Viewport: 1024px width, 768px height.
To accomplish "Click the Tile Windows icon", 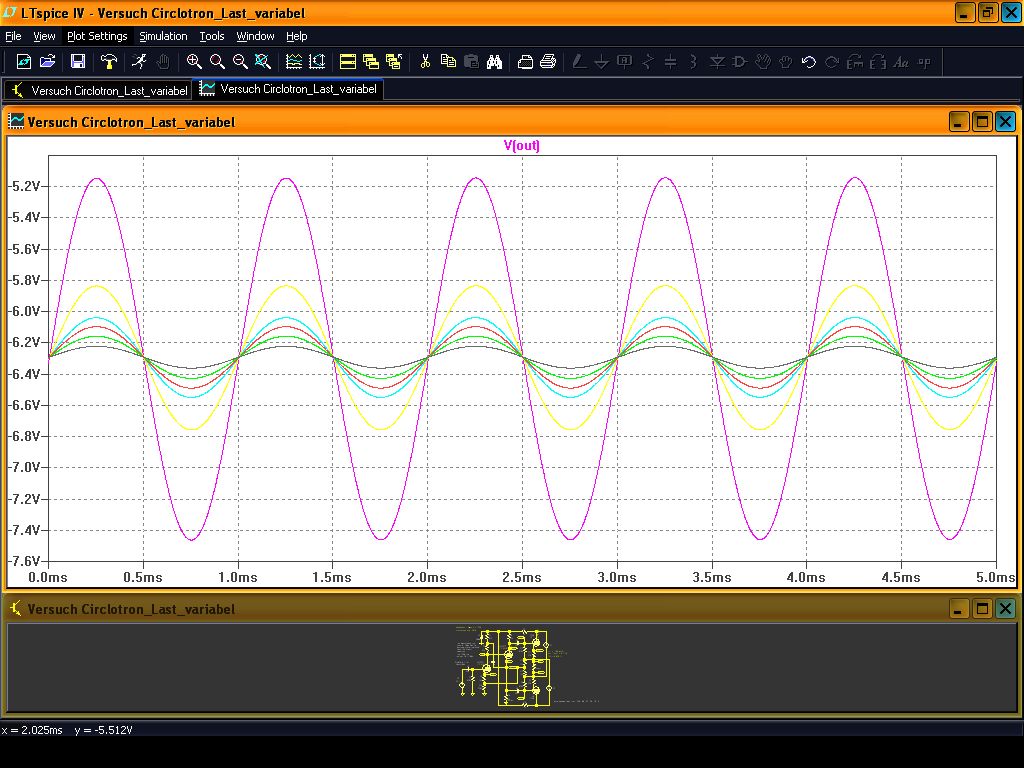I will point(348,62).
